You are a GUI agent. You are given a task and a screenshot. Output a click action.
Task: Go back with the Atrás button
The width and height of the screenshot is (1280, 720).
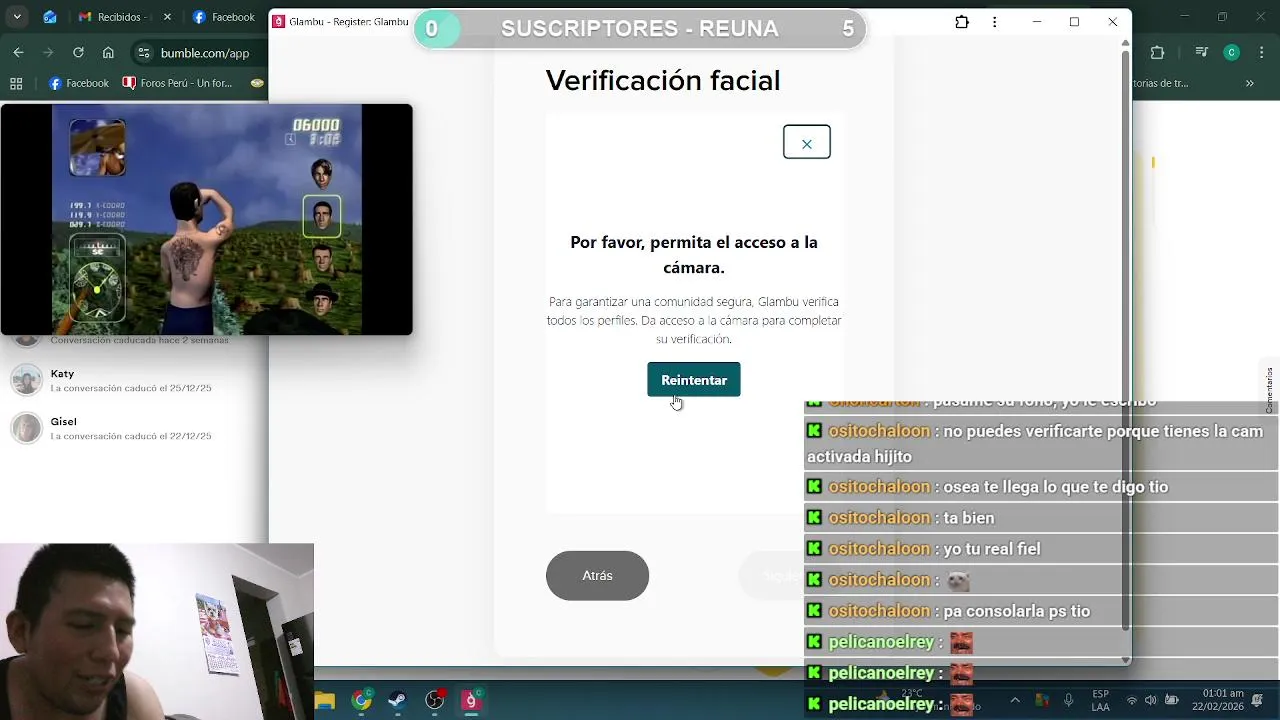597,575
